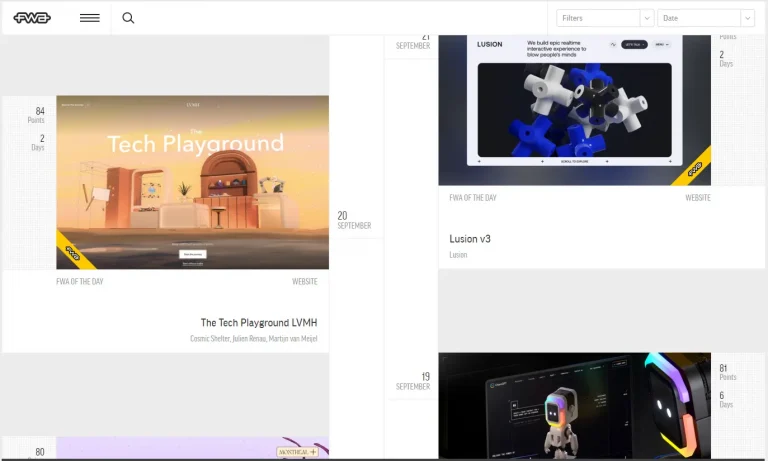Click 2 Days beside Lusion thumbnail
768x461 pixels.
point(726,59)
